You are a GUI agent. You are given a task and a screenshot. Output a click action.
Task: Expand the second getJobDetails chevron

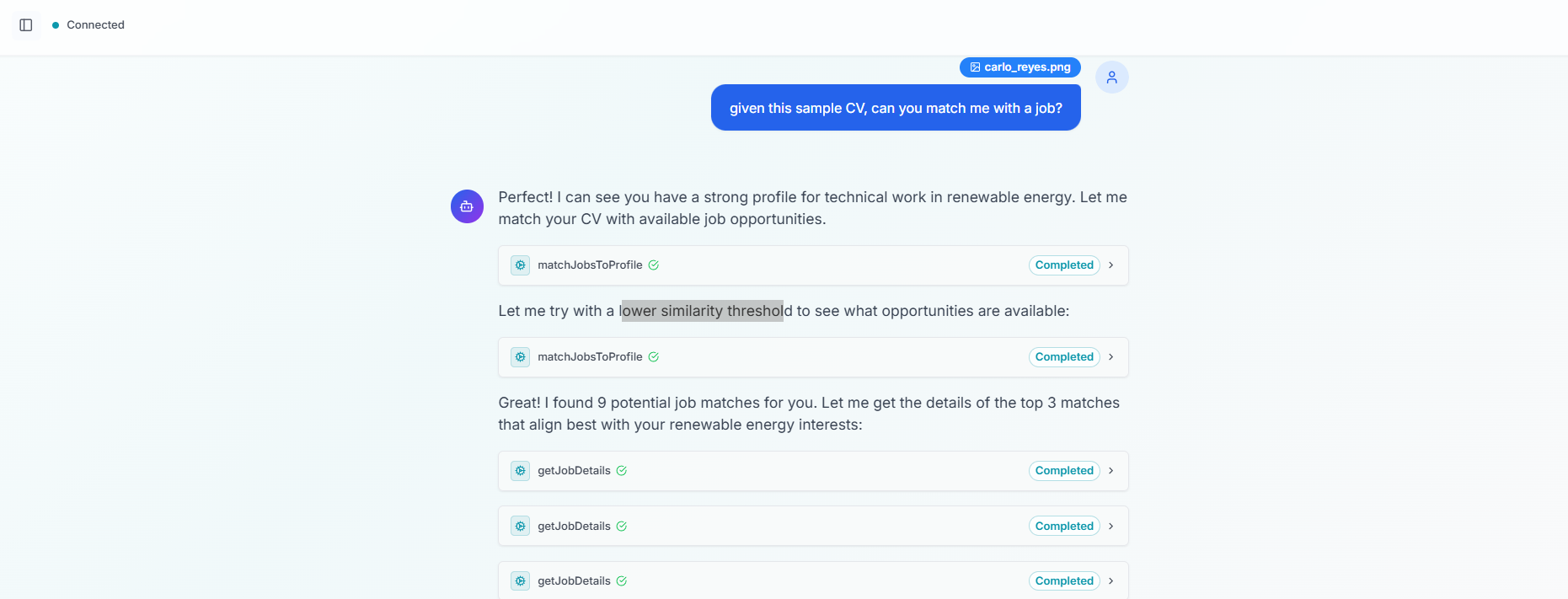[1111, 527]
